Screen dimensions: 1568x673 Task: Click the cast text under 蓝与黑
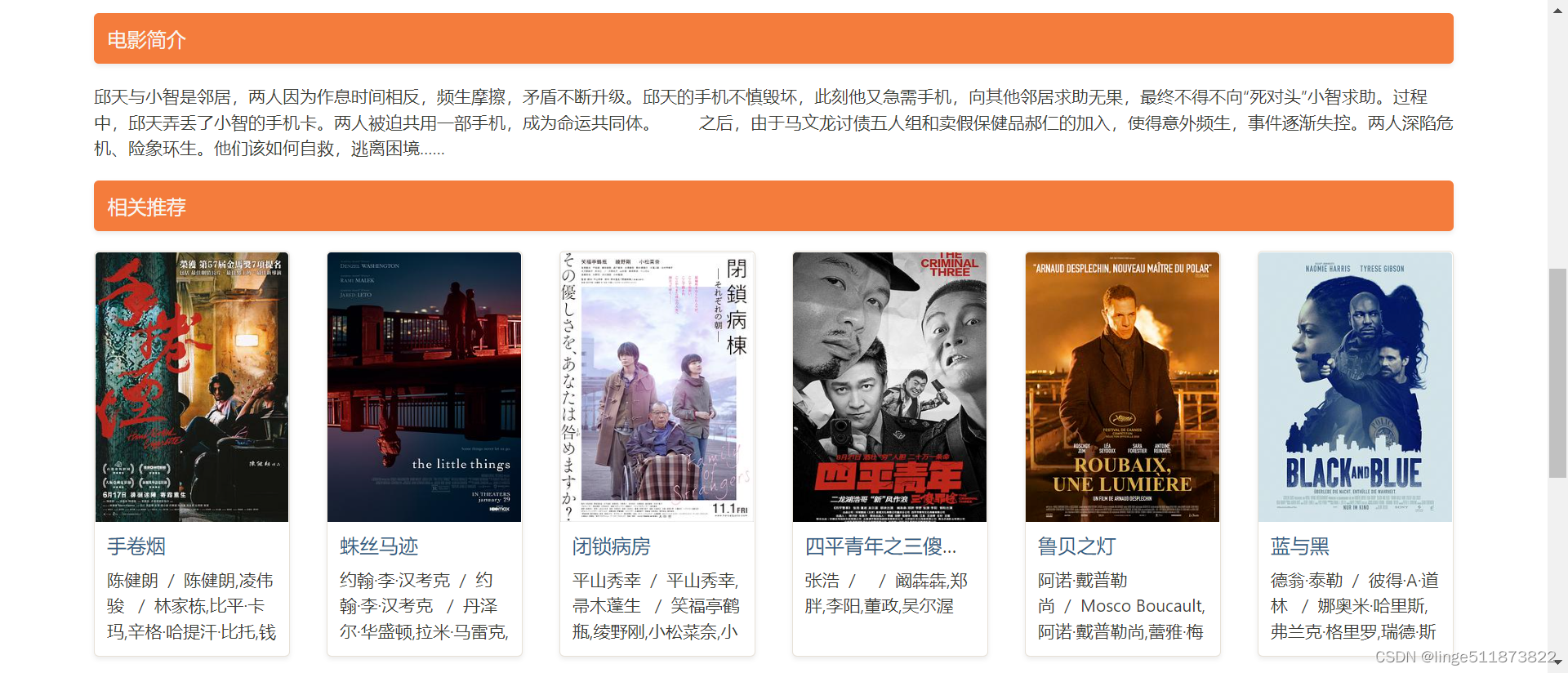click(1355, 606)
